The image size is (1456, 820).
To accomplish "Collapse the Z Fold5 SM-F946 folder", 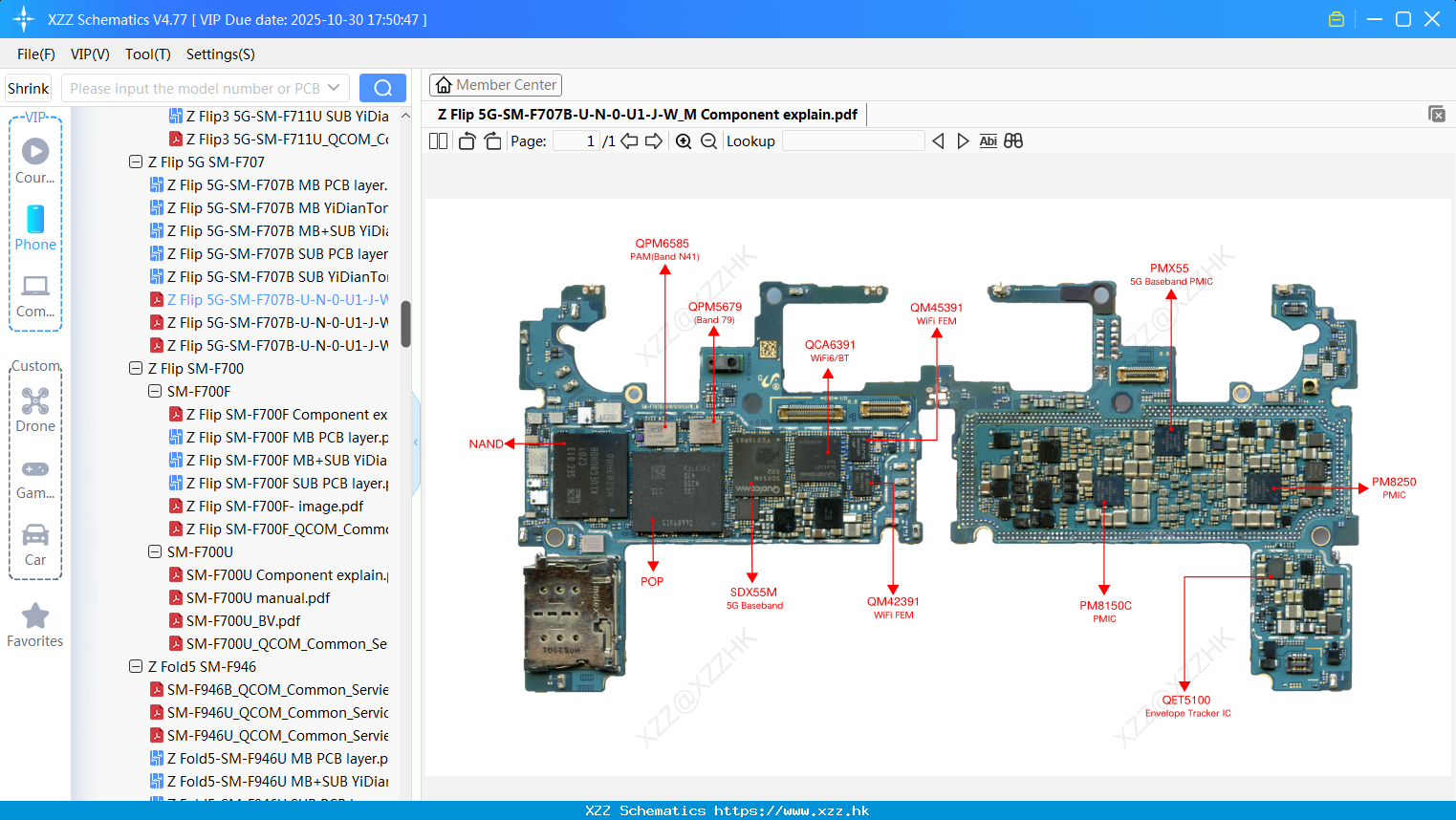I will tap(136, 666).
